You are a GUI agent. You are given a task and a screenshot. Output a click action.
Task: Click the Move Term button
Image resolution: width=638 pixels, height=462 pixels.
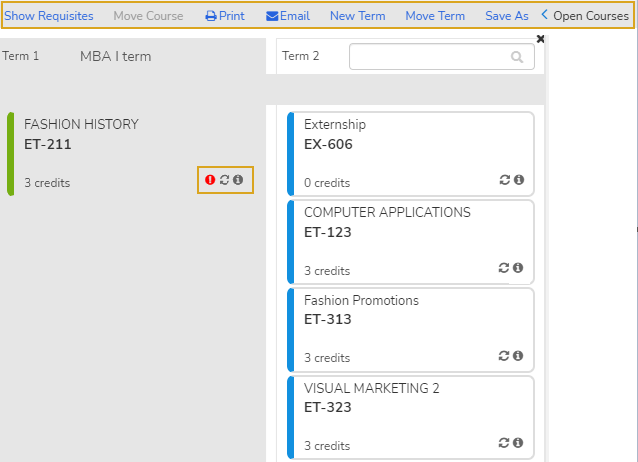click(435, 16)
